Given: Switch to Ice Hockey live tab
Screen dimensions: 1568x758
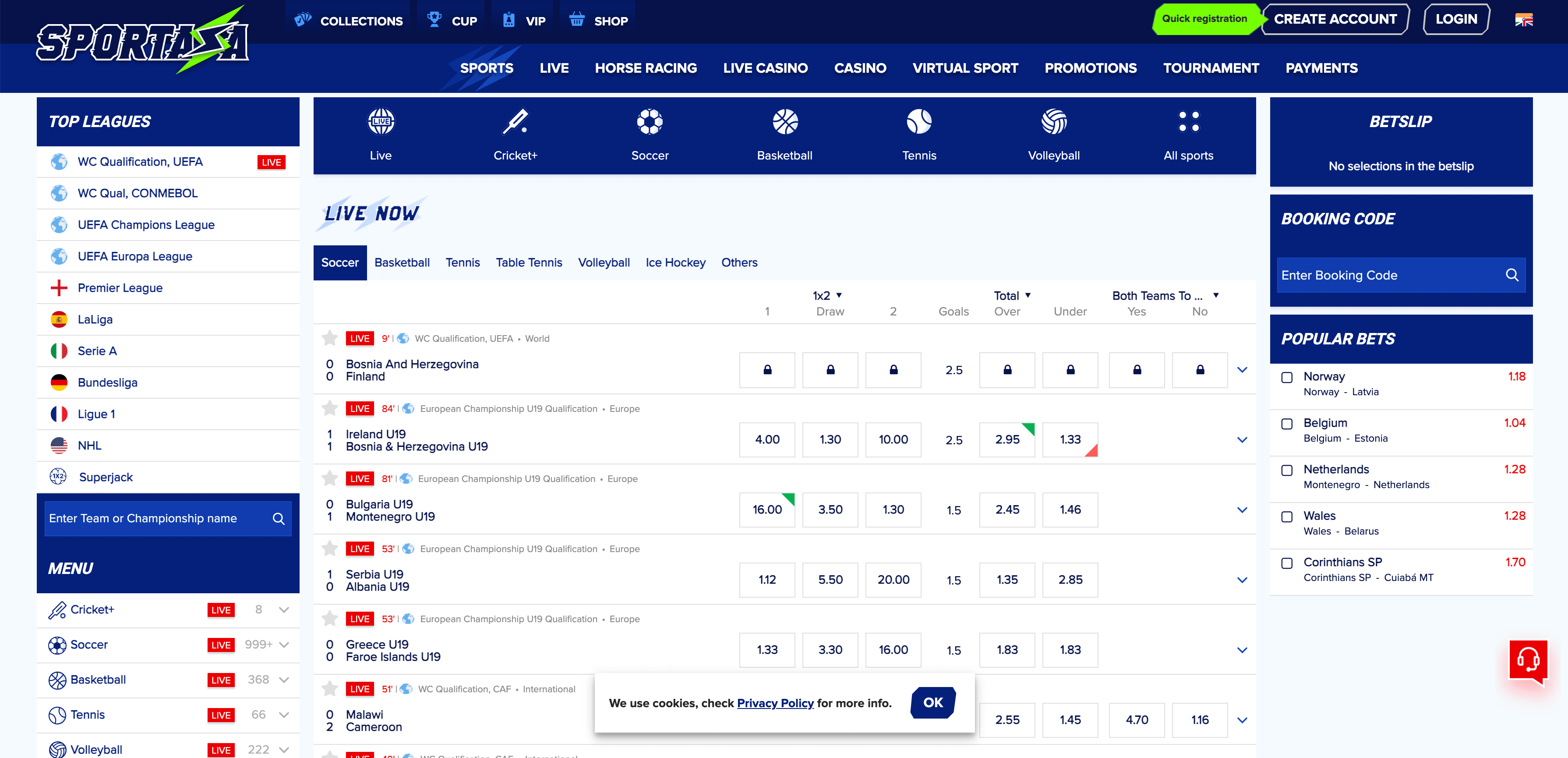Looking at the screenshot, I should [675, 262].
